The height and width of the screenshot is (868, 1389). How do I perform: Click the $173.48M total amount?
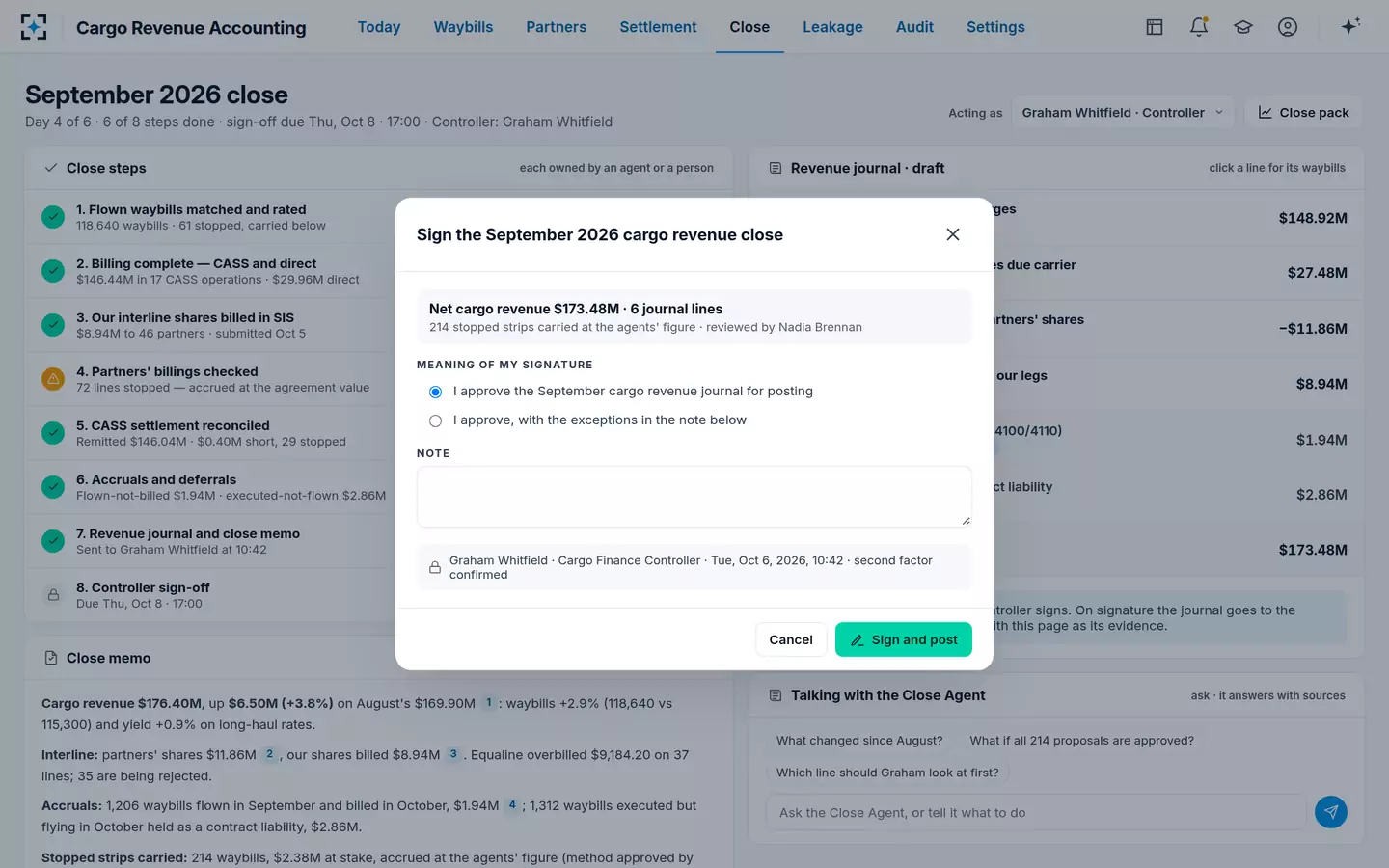(1313, 550)
